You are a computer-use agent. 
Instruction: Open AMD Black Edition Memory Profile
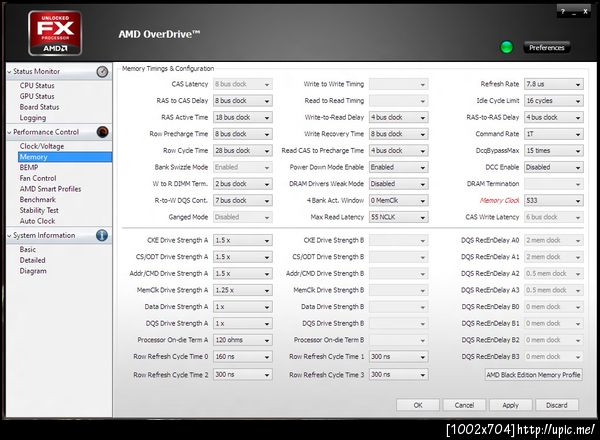coord(533,375)
